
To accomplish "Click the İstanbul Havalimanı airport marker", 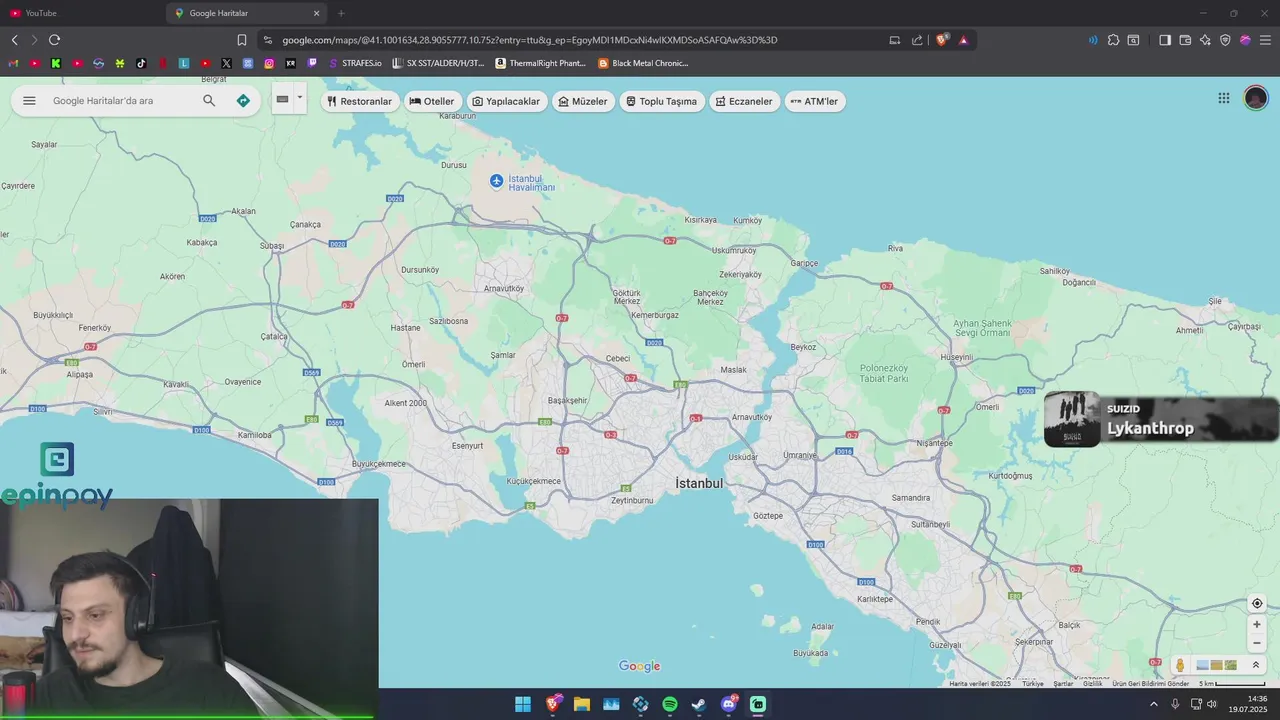I will 496,181.
